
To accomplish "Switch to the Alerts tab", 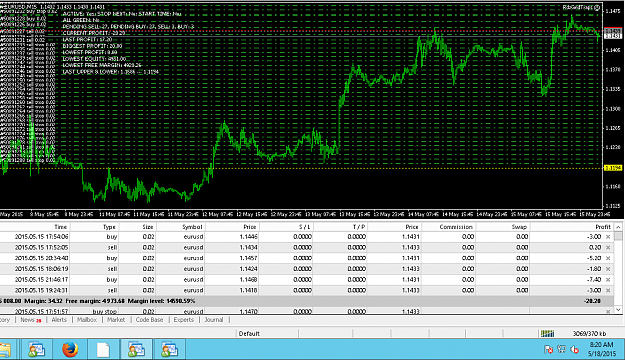I will pyautogui.click(x=59, y=320).
